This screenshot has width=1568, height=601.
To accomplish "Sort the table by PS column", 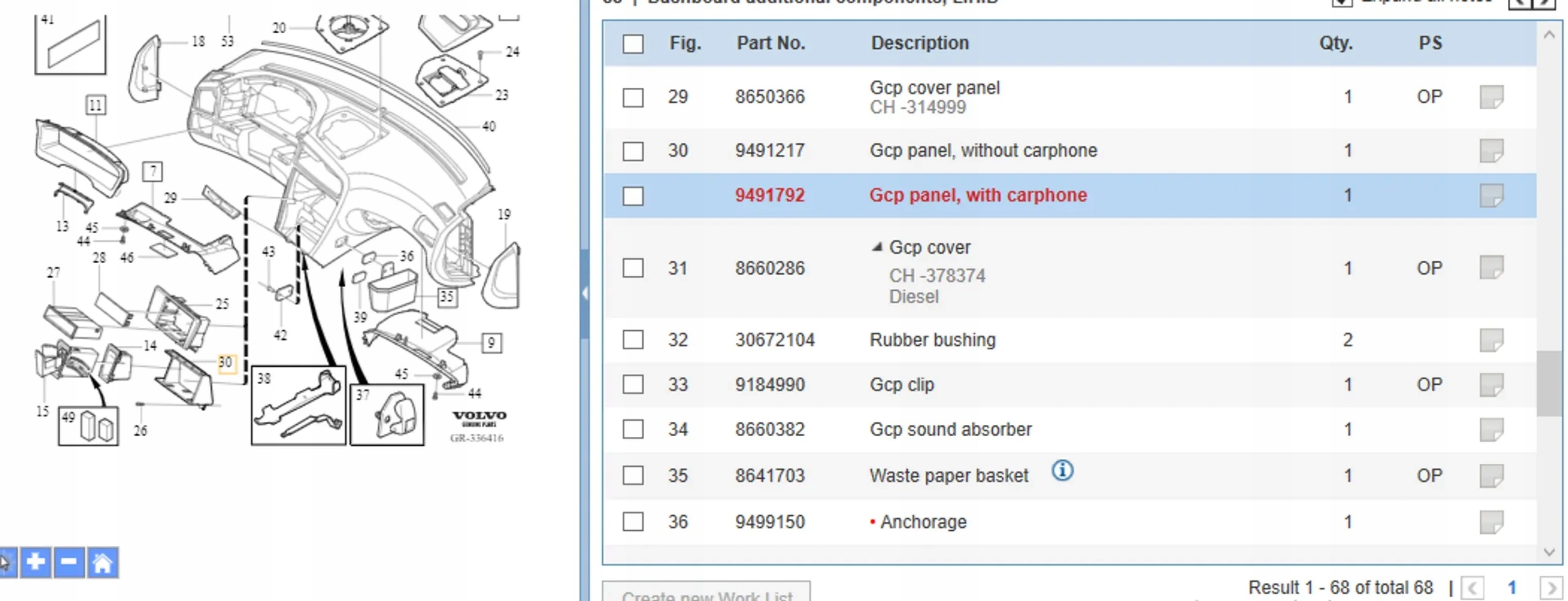I will coord(1430,43).
